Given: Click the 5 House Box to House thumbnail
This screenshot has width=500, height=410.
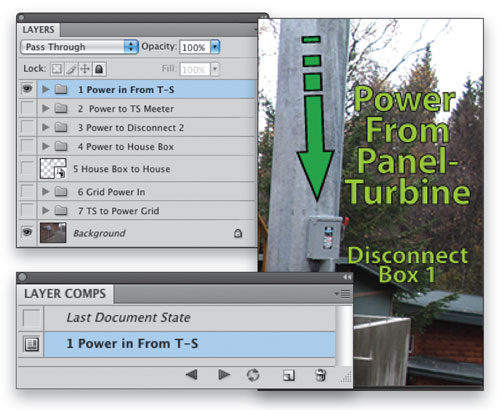Looking at the screenshot, I should click(53, 168).
